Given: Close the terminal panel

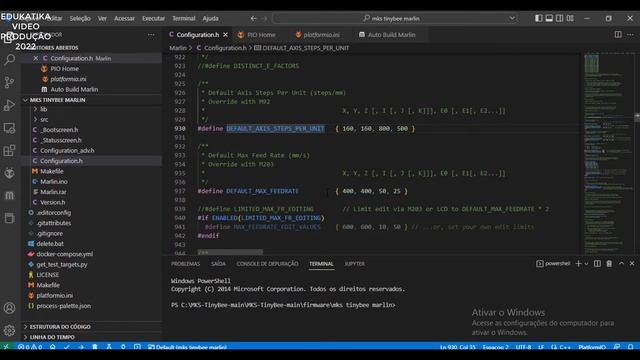Looking at the screenshot, I should coord(632,264).
